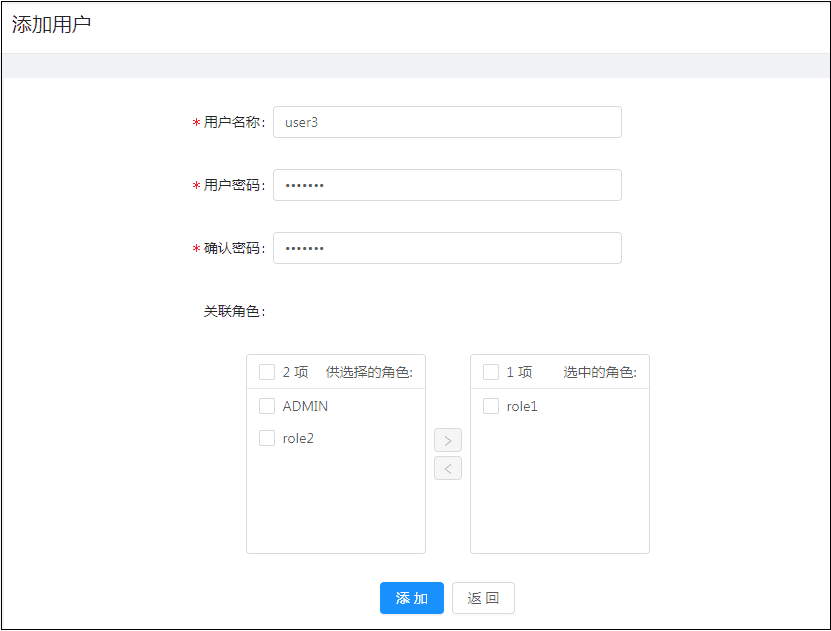Focus the 用户密码 password field
Screen dimensions: 831x631
[x=447, y=185]
